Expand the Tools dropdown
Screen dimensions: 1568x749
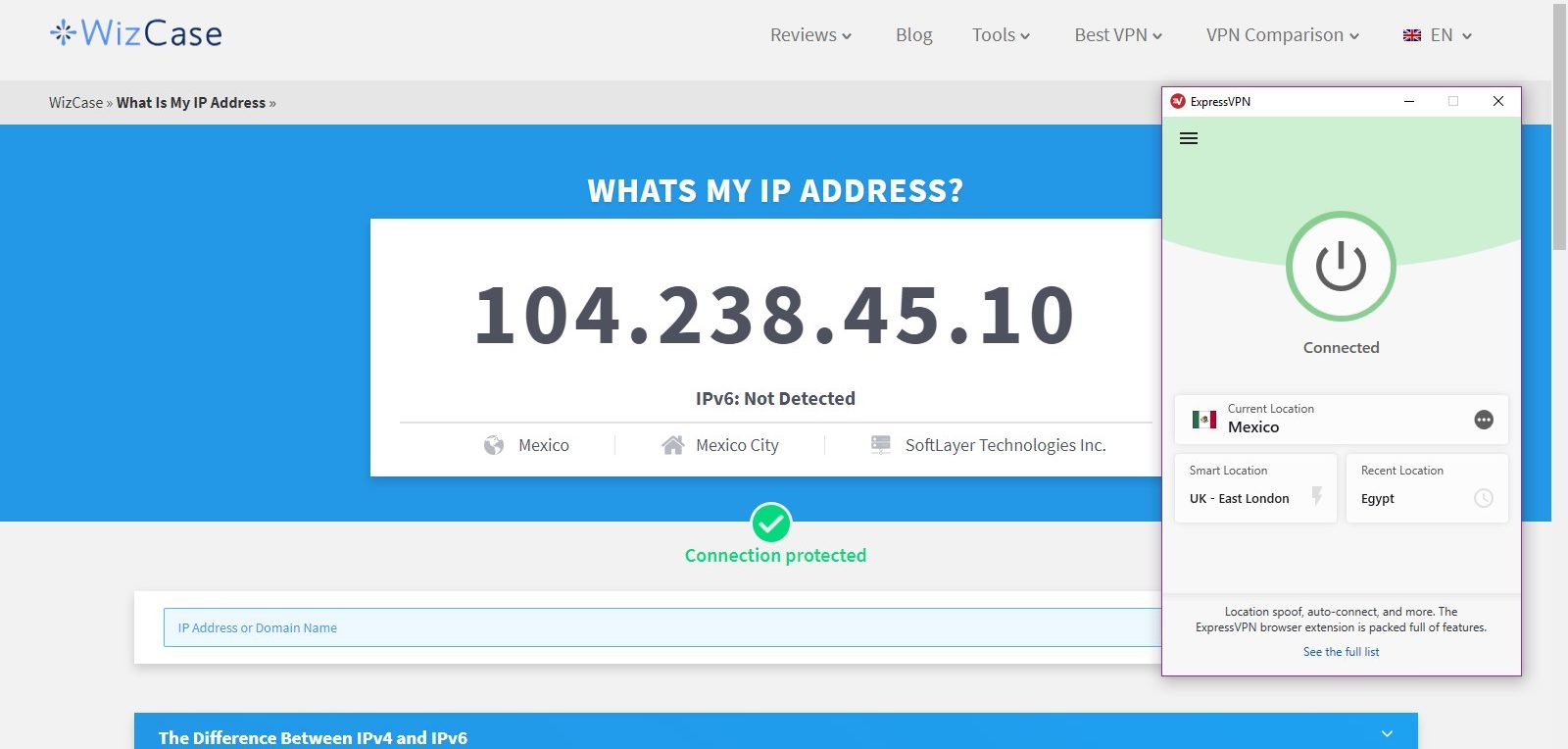pyautogui.click(x=1001, y=35)
